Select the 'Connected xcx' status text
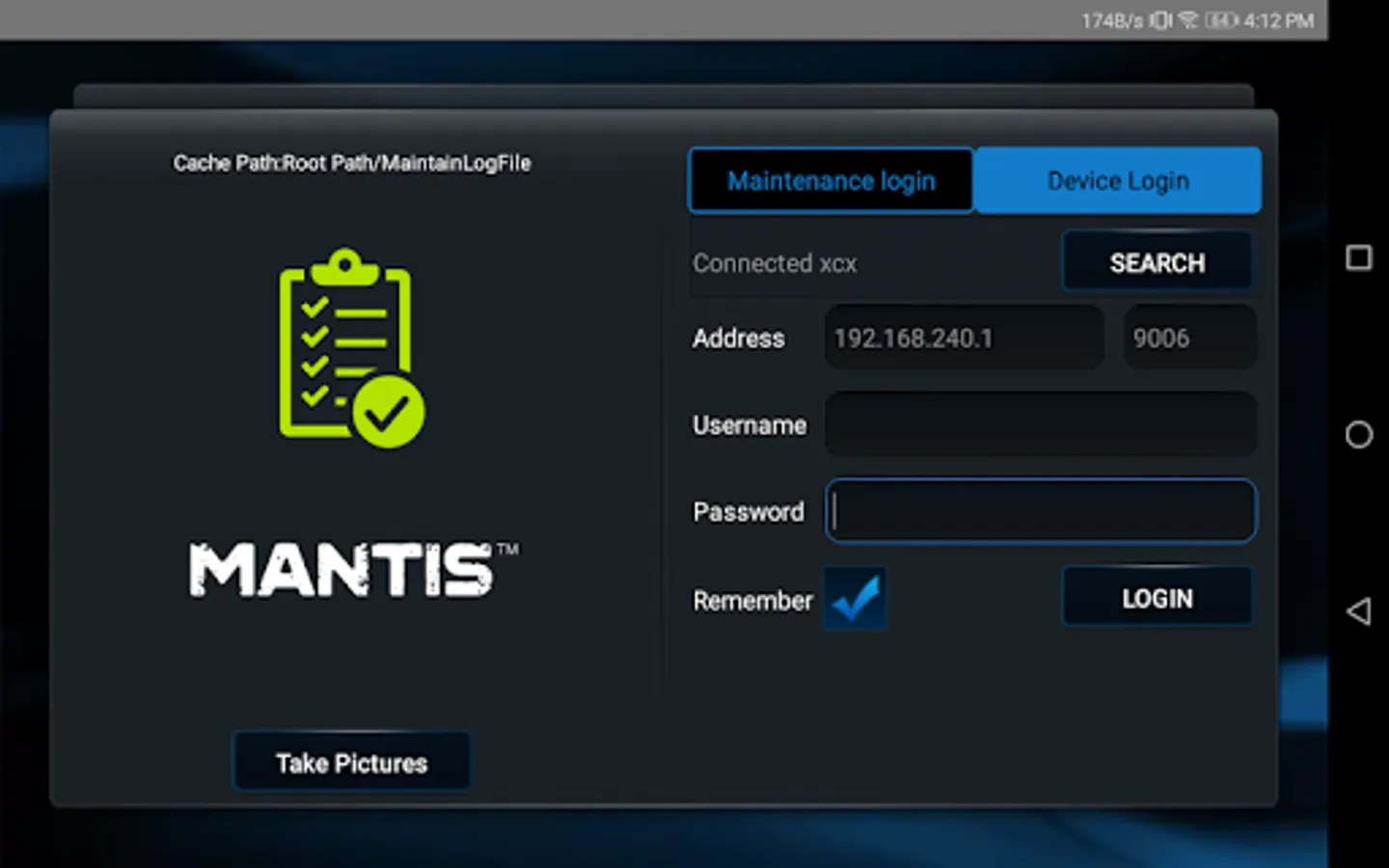This screenshot has width=1389, height=868. [775, 263]
